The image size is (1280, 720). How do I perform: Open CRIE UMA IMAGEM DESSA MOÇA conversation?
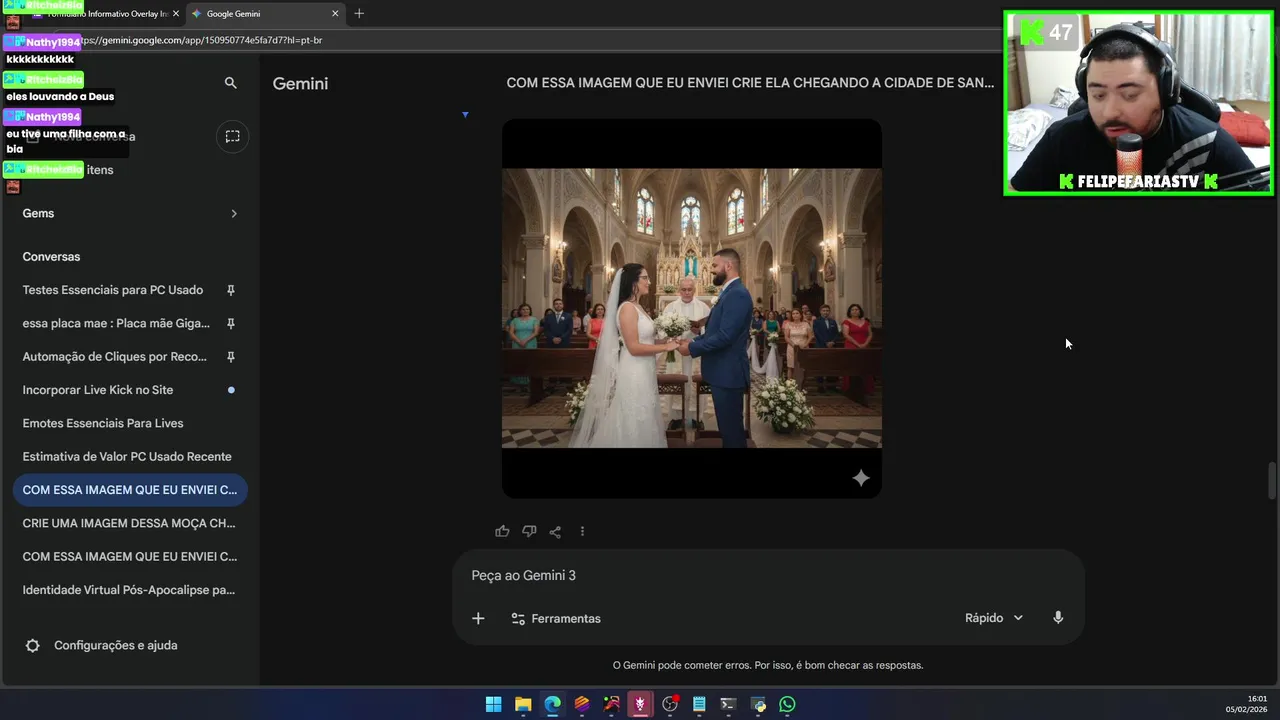tap(130, 523)
